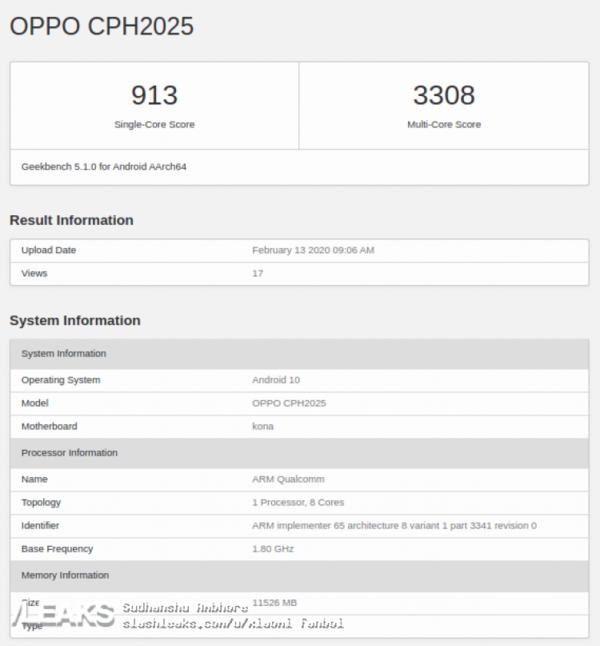This screenshot has width=600, height=646.
Task: Select the 3308 multi-core score value
Action: click(444, 95)
